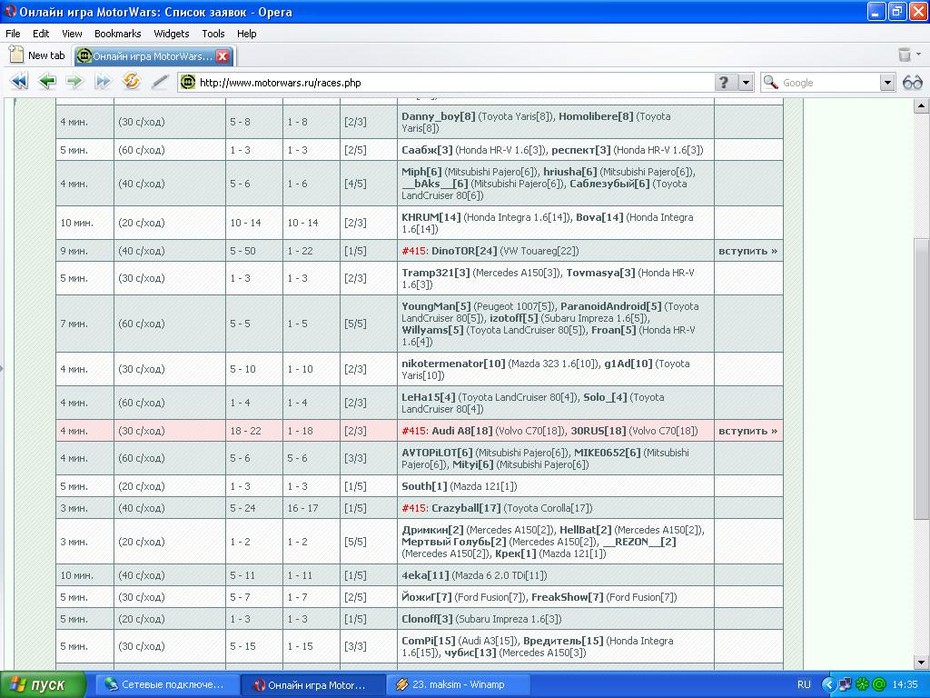The width and height of the screenshot is (930, 698).
Task: Click the RU language indicator
Action: [x=804, y=685]
